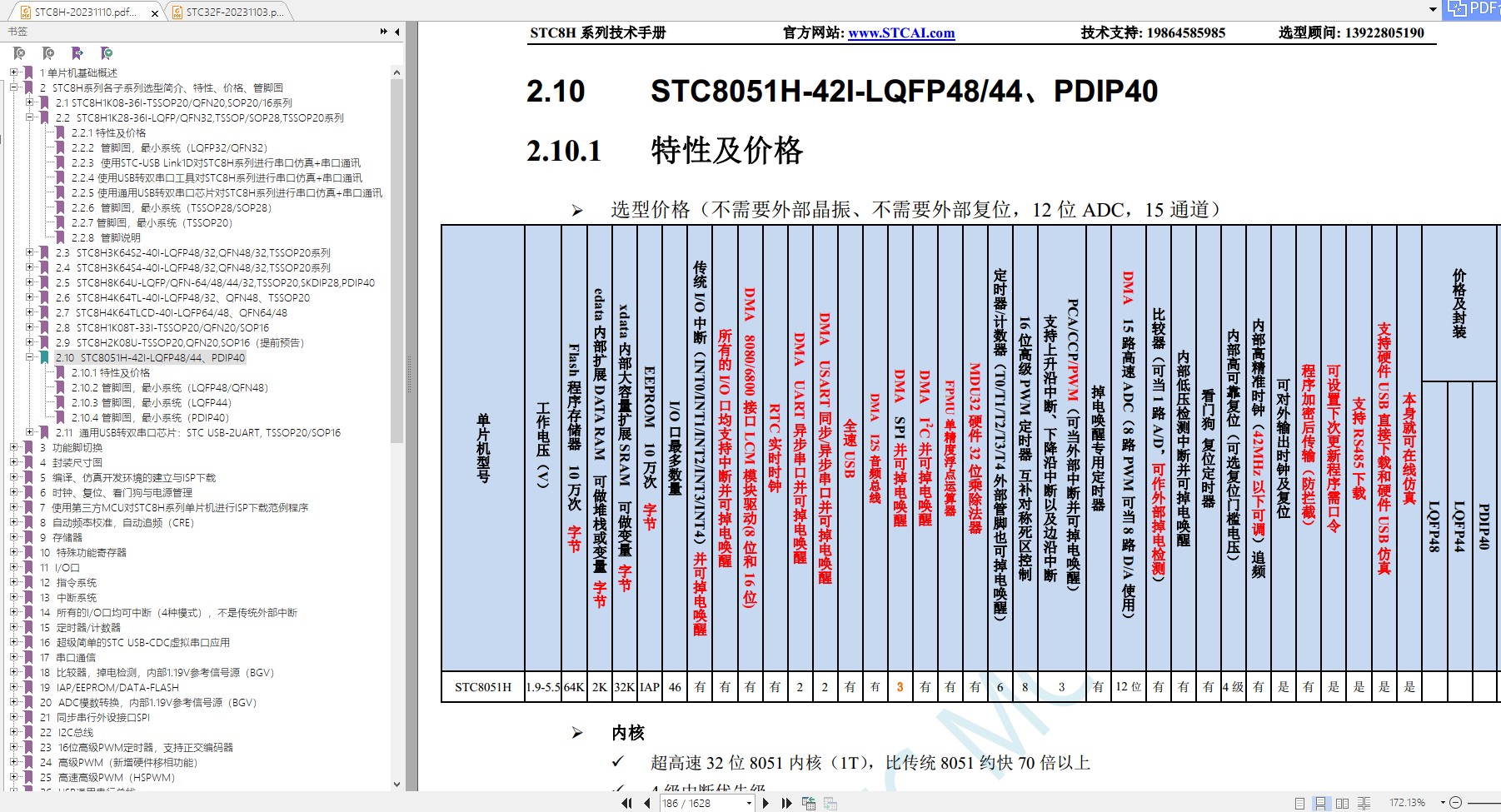This screenshot has width=1501, height=812.
Task: Click the 'STC8051H' model cell in table
Action: click(483, 687)
